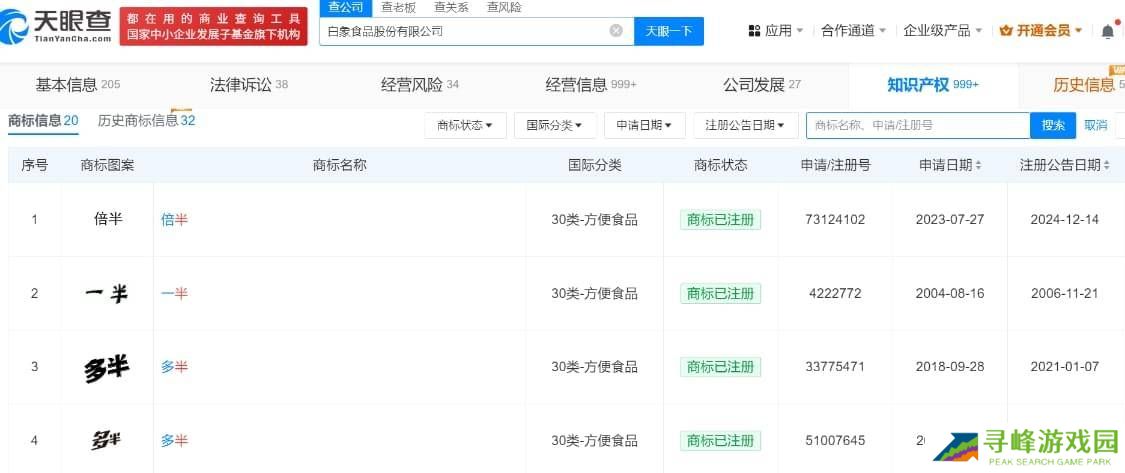Click application date 2023-07-27
The height and width of the screenshot is (473, 1125).
tap(950, 220)
